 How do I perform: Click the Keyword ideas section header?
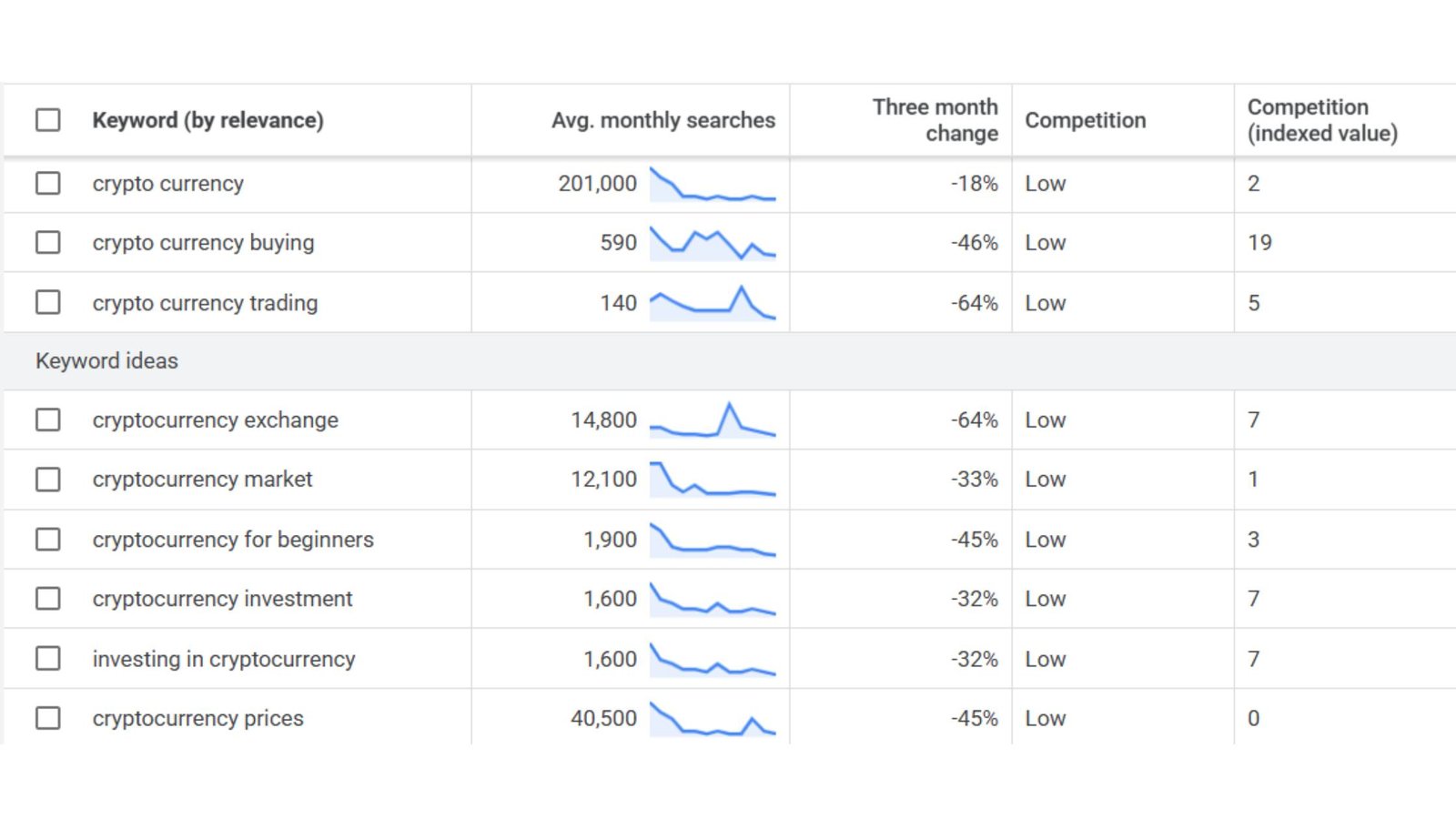[106, 360]
